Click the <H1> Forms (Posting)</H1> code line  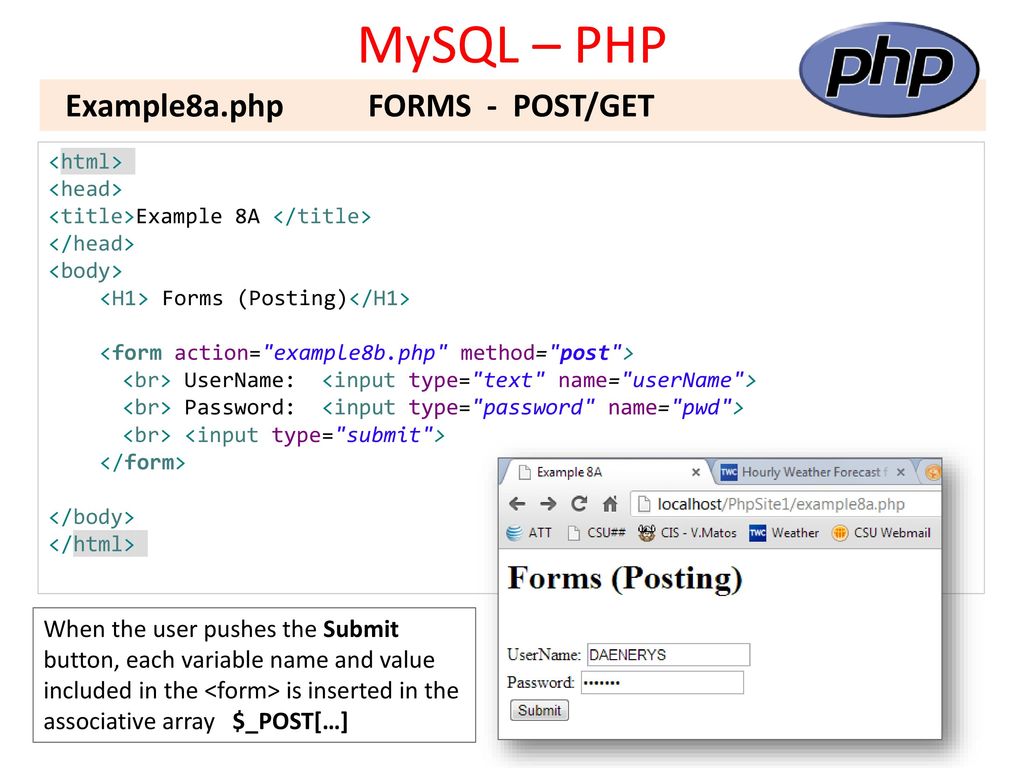pos(255,298)
